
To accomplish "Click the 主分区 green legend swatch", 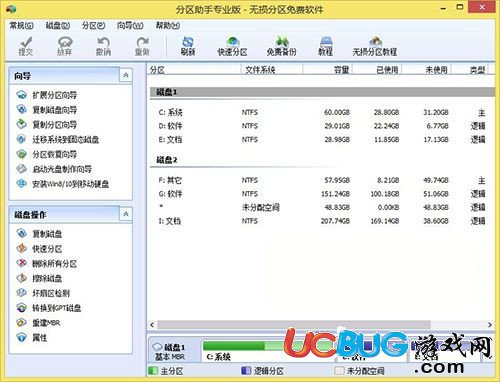I will tap(153, 371).
